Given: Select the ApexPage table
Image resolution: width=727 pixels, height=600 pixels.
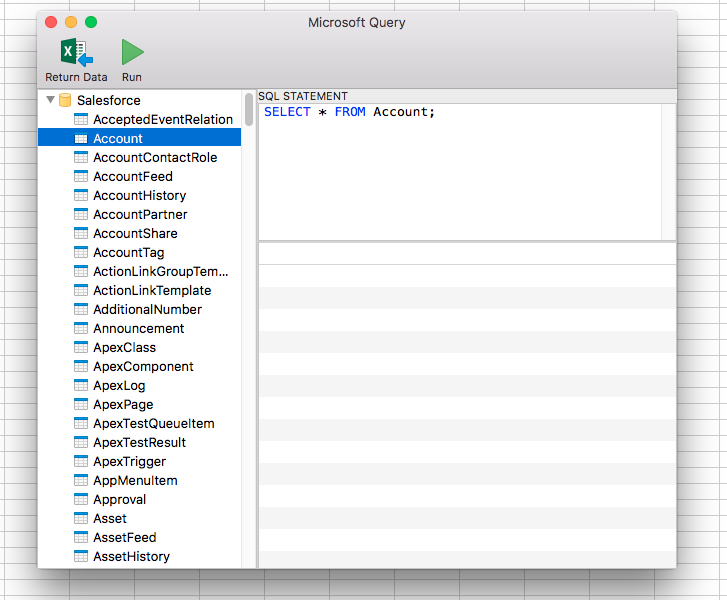Looking at the screenshot, I should (123, 405).
